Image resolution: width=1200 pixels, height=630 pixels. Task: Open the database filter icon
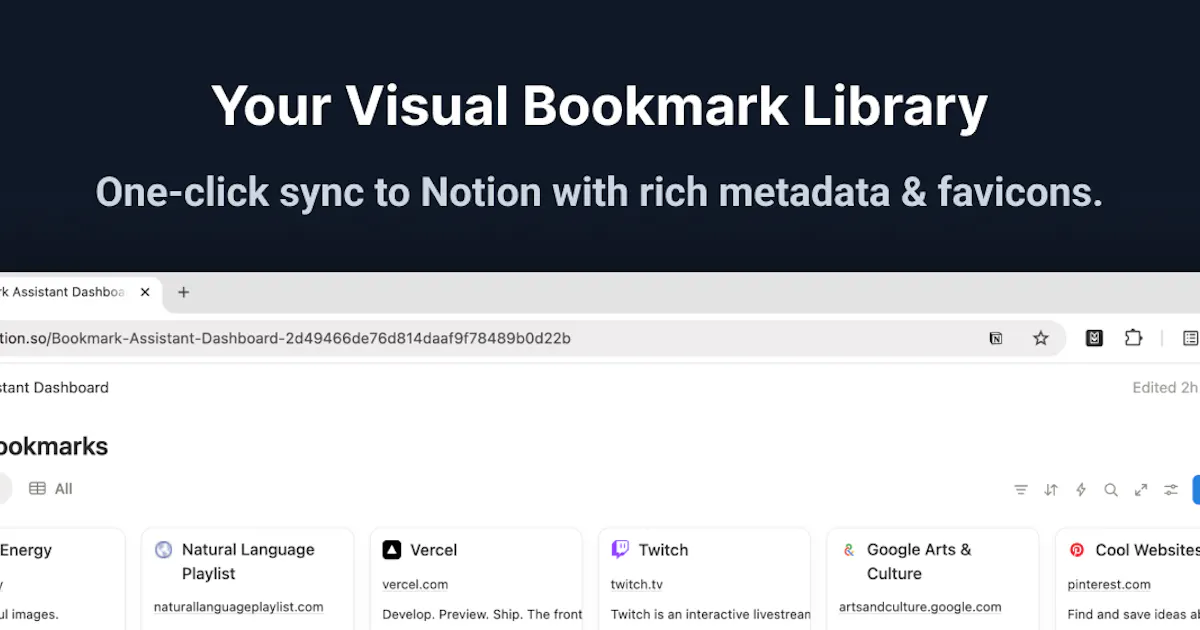[1021, 490]
